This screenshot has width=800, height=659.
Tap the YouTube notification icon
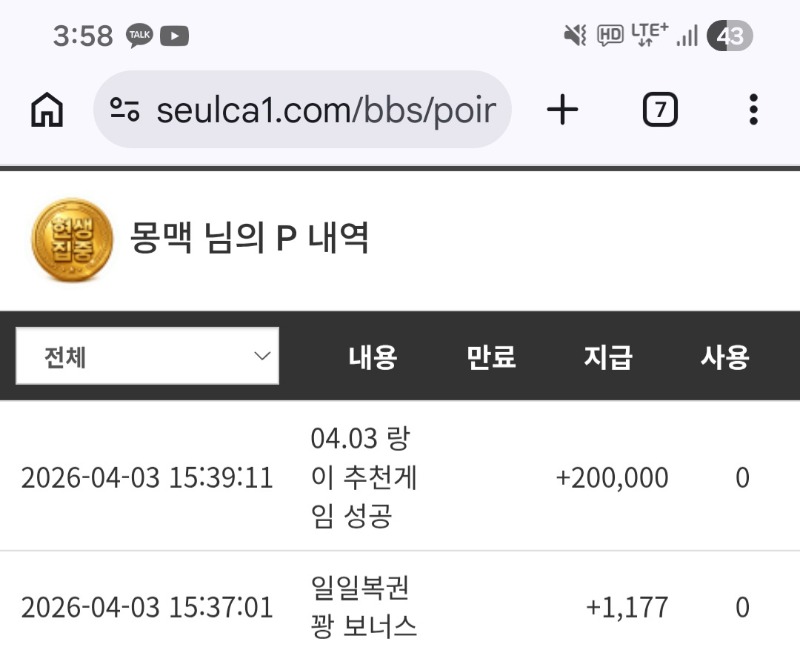[174, 37]
